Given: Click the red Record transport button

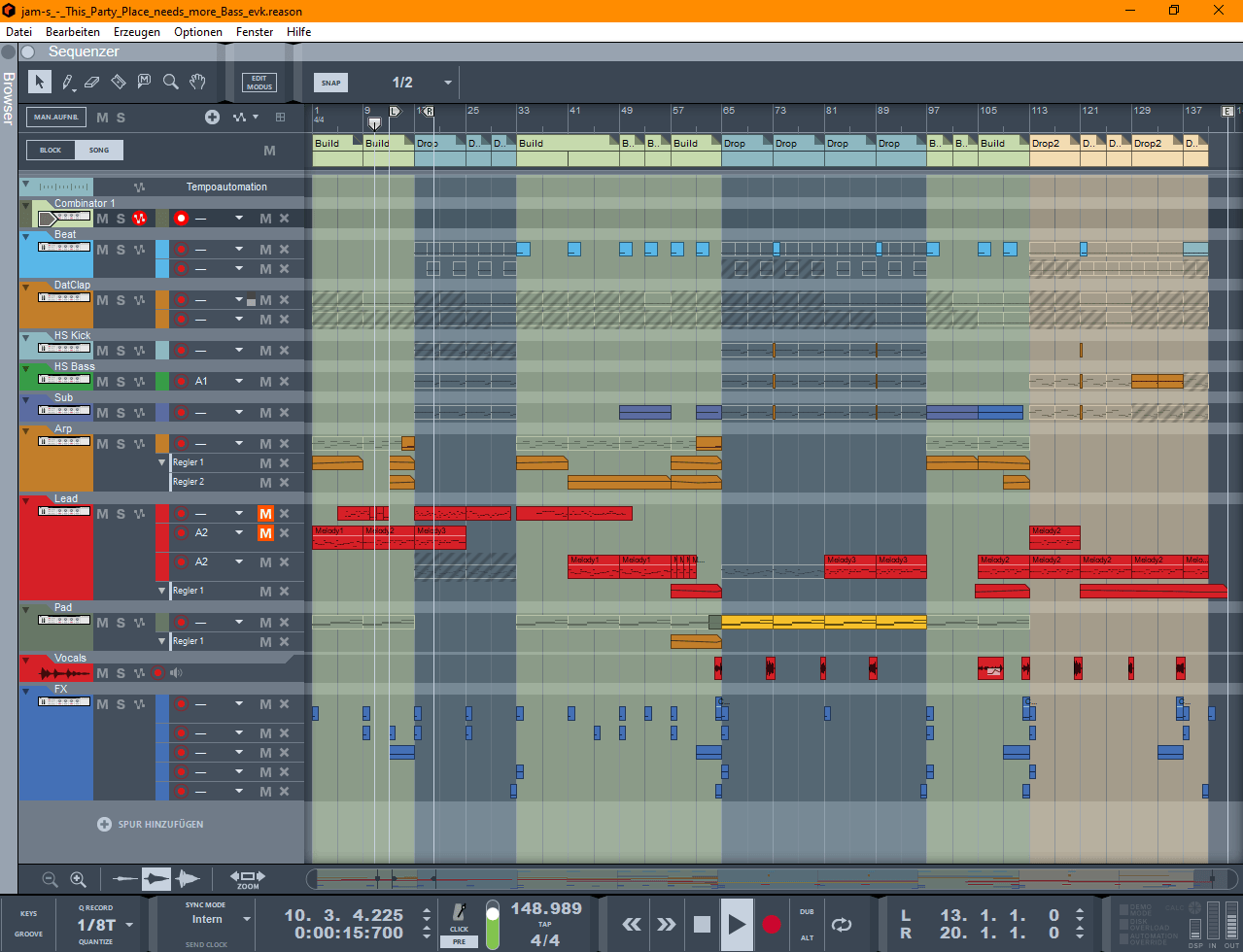Looking at the screenshot, I should tap(772, 924).
